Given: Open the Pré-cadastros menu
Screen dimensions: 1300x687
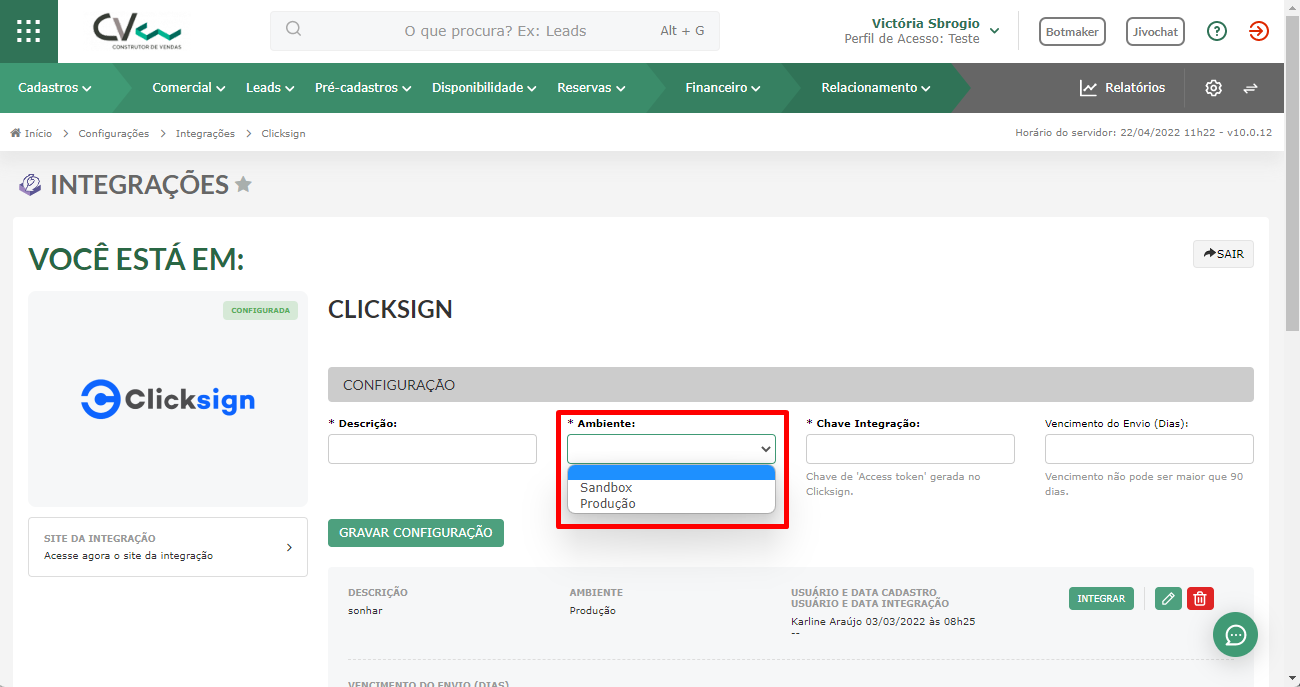Looking at the screenshot, I should pyautogui.click(x=363, y=88).
